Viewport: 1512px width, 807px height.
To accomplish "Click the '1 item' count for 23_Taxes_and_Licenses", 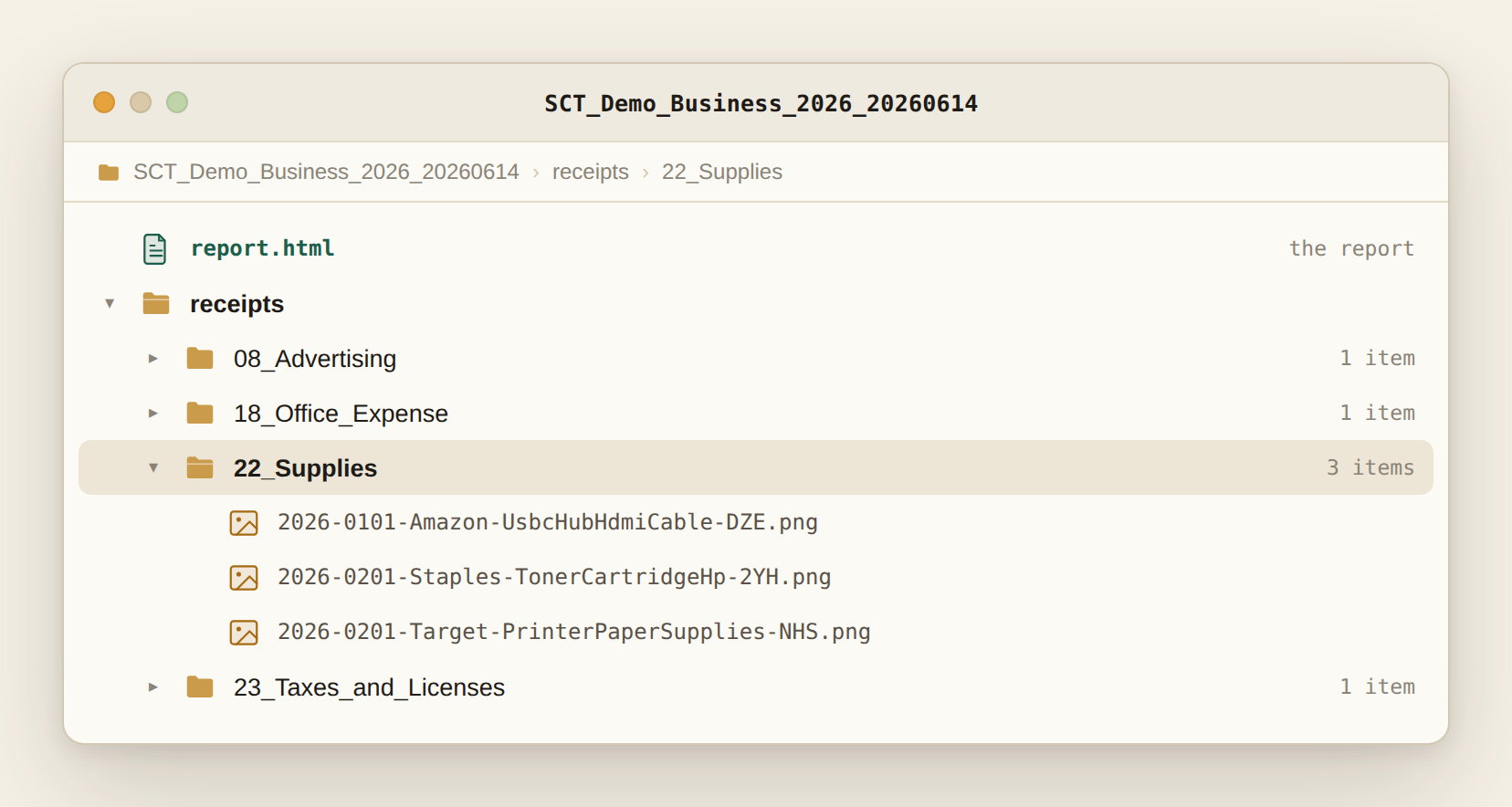I will (1377, 686).
